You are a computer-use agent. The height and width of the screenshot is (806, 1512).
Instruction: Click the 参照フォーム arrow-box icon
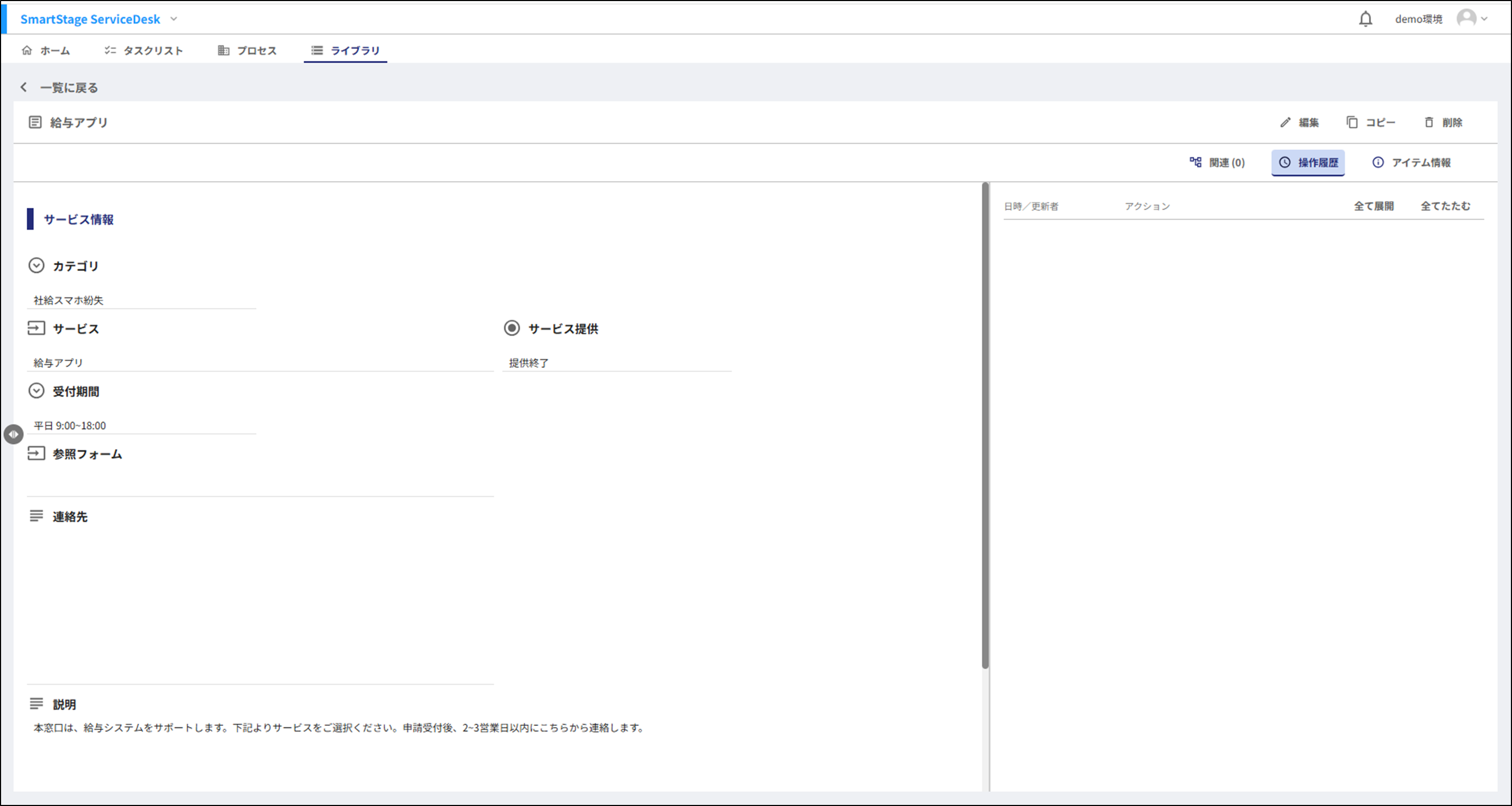pyautogui.click(x=36, y=453)
